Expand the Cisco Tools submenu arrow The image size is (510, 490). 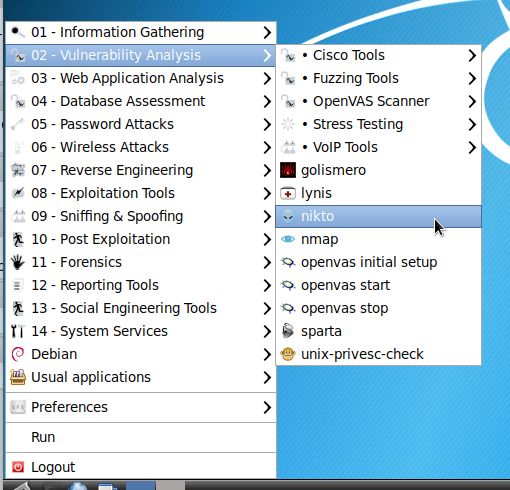point(472,55)
